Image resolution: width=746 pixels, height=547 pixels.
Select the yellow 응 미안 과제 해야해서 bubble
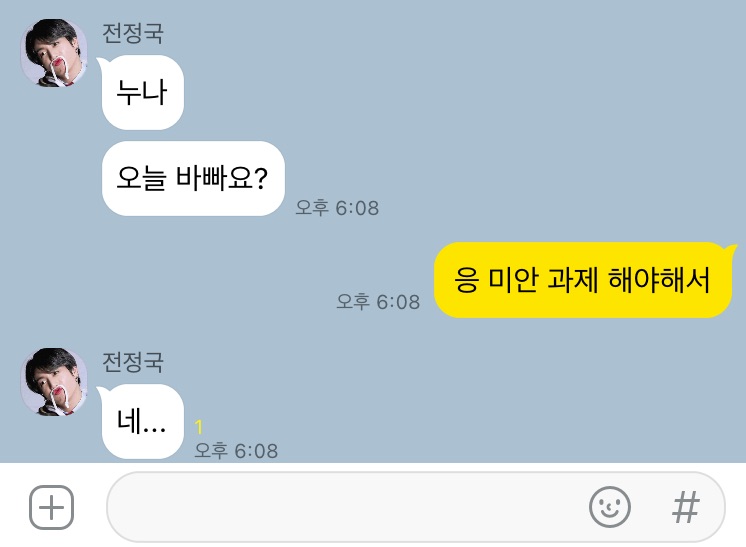coord(582,280)
